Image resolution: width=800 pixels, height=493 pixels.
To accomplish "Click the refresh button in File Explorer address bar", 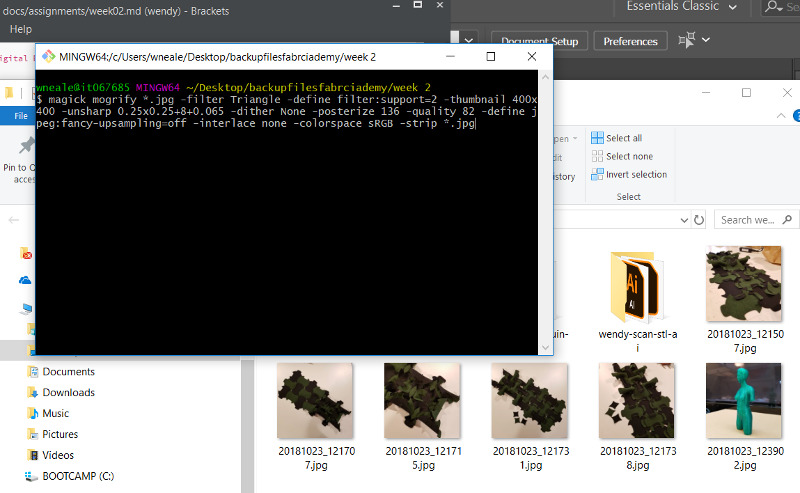I will [699, 220].
